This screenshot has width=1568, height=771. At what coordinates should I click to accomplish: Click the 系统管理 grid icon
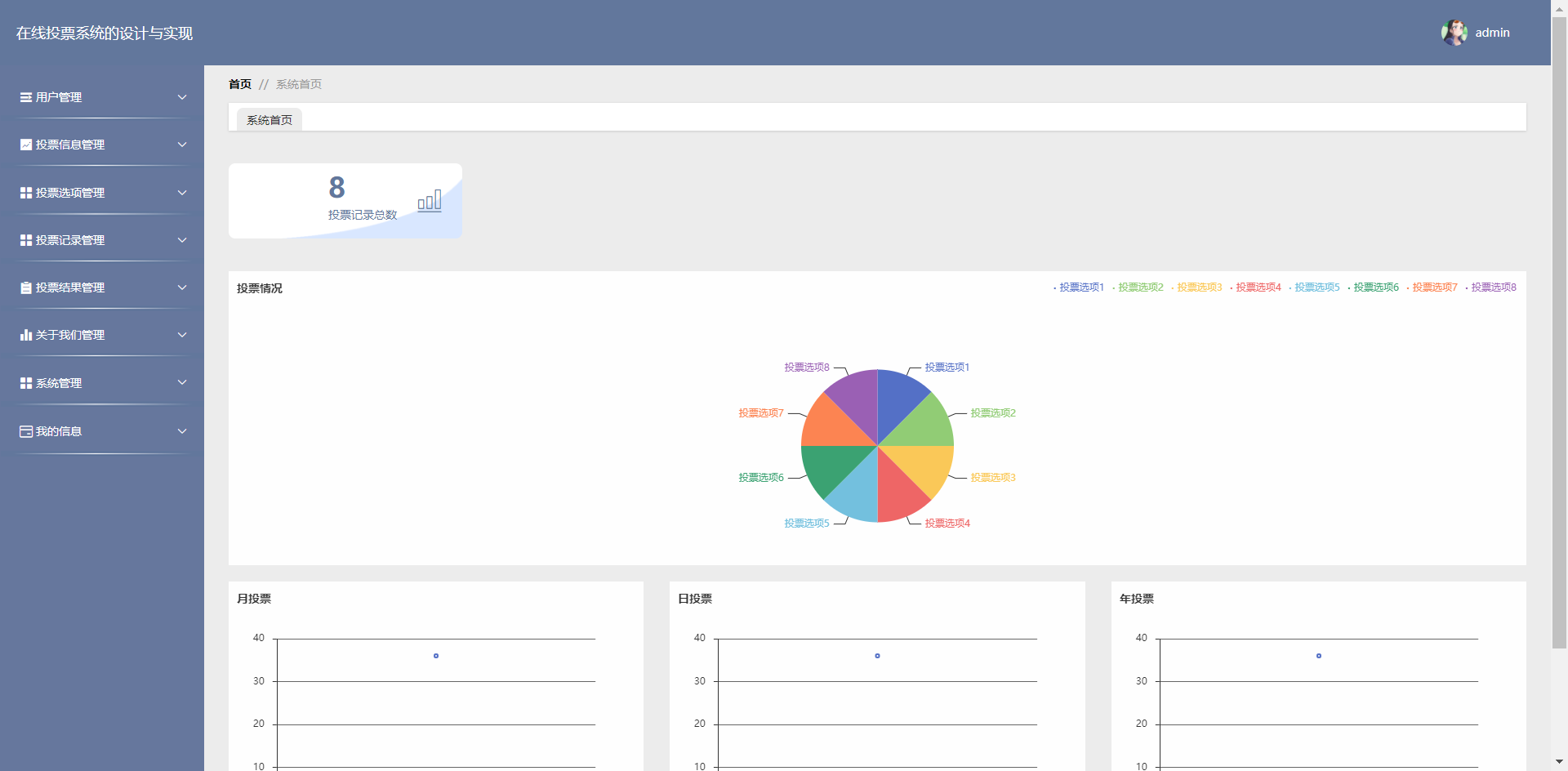pos(26,383)
